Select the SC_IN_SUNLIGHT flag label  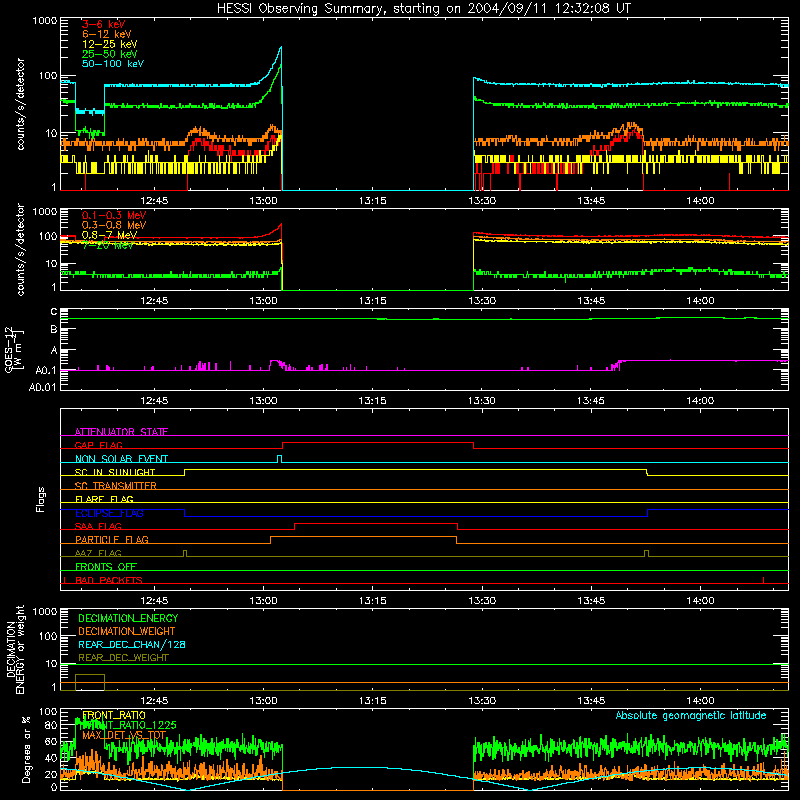tap(114, 472)
